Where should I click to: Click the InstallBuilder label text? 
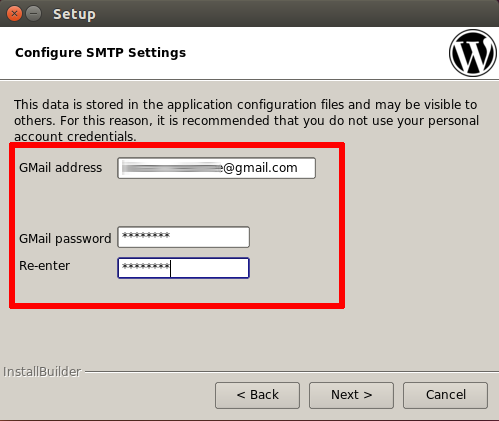pyautogui.click(x=42, y=372)
